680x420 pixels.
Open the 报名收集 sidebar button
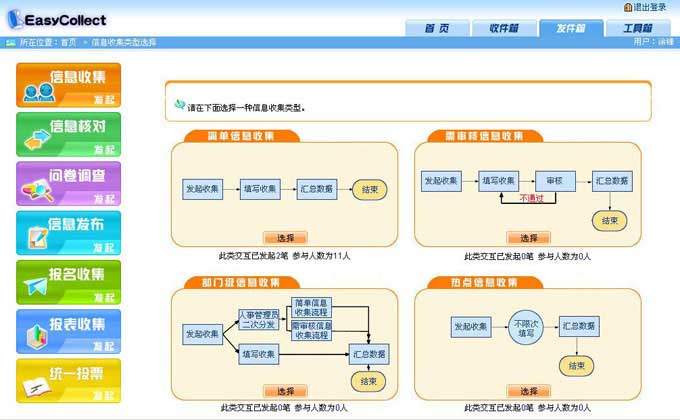[x=69, y=282]
